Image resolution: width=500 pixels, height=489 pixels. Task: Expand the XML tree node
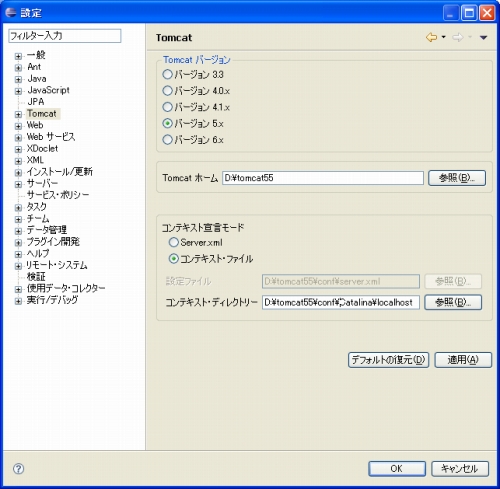click(18, 161)
